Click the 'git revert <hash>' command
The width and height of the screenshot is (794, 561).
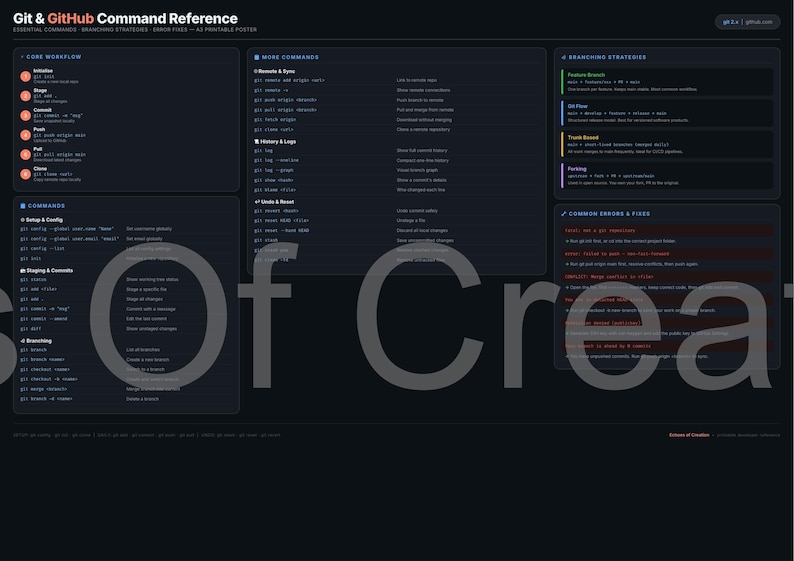point(276,211)
